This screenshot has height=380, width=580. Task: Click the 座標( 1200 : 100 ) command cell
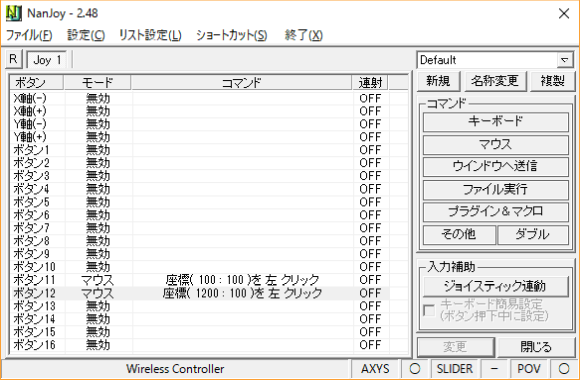click(x=242, y=293)
